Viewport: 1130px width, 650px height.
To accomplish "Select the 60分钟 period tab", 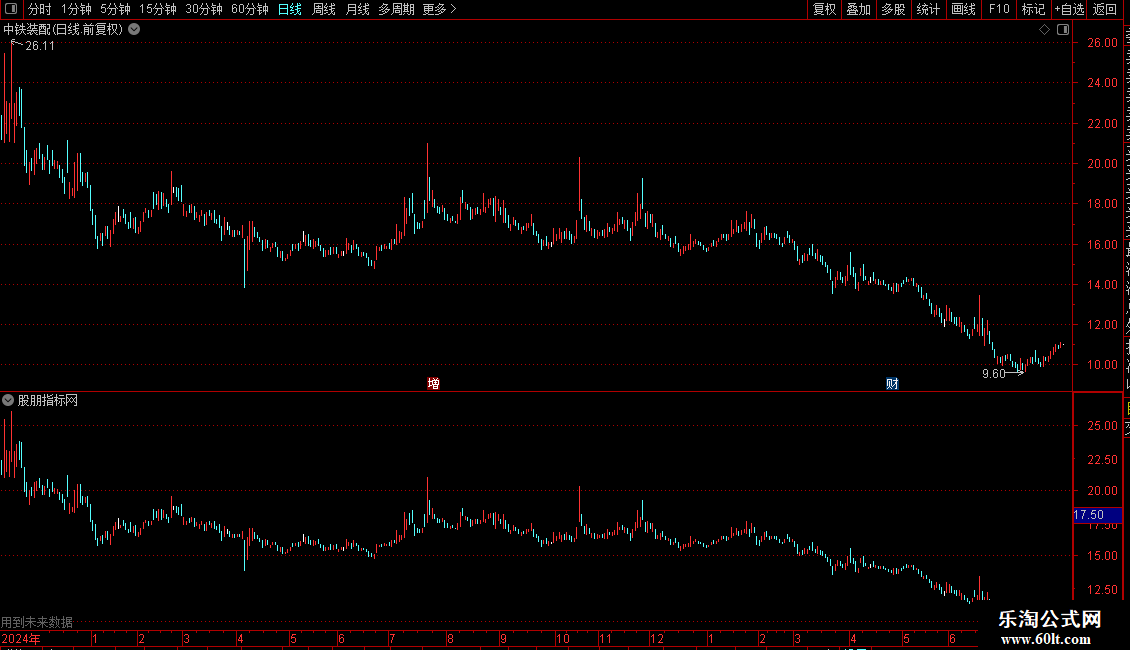I will coord(249,9).
